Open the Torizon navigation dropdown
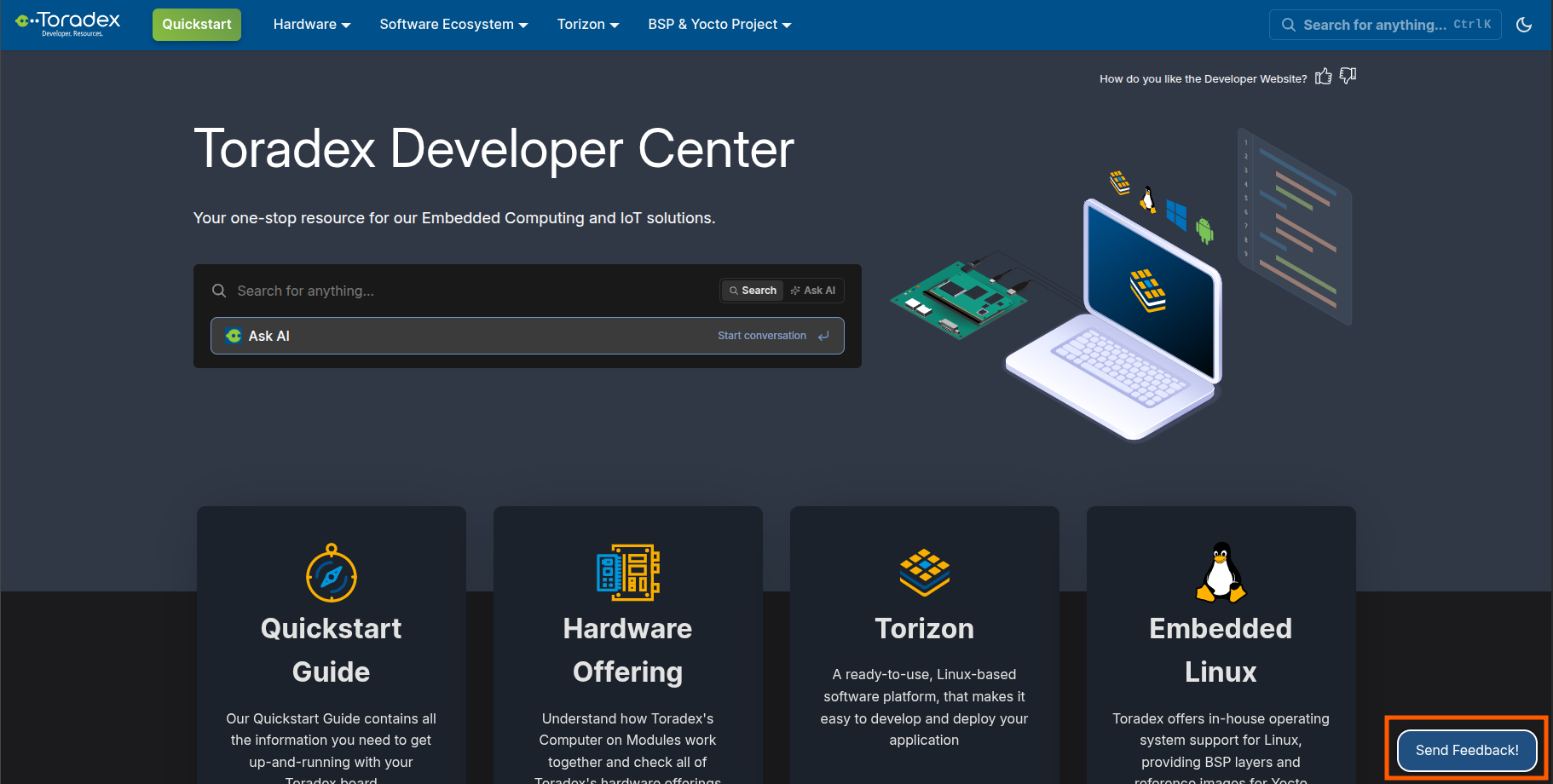This screenshot has height=784, width=1553. pos(587,25)
